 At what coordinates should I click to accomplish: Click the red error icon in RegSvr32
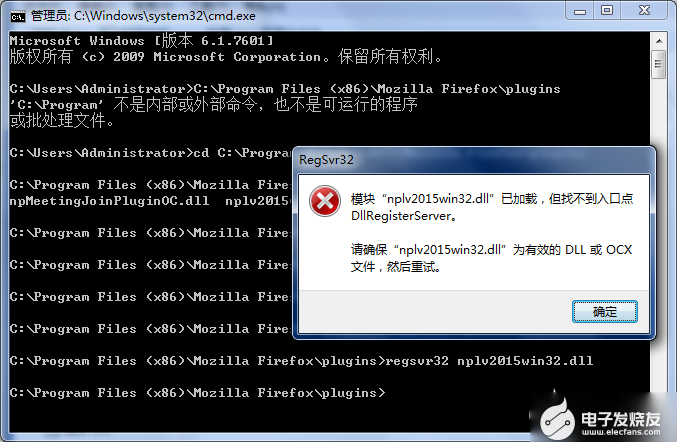point(325,201)
